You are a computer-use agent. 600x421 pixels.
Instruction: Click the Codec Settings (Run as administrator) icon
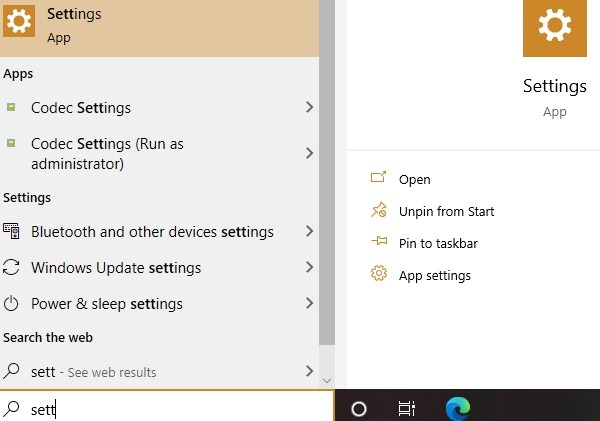pos(11,144)
